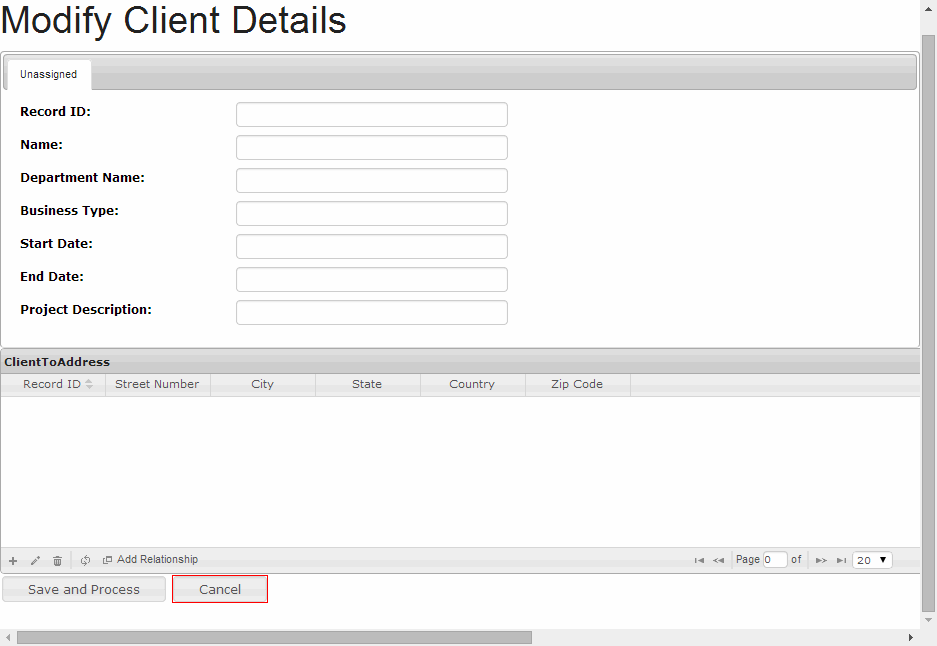
Task: Focus the Project Description input field
Action: (x=372, y=313)
